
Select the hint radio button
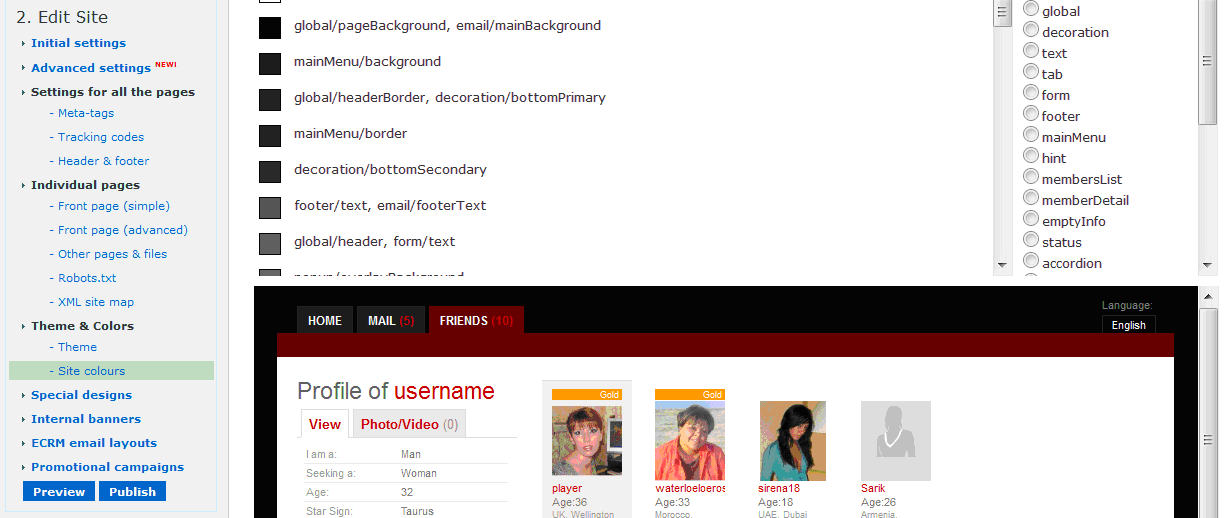click(1031, 156)
